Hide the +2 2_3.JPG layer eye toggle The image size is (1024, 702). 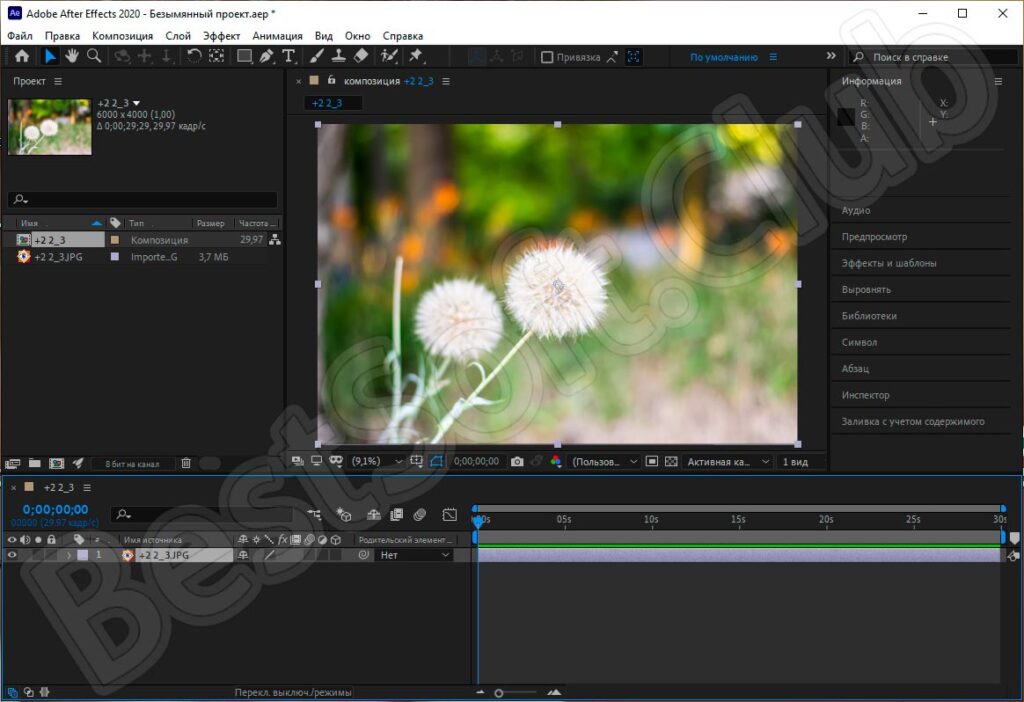pyautogui.click(x=12, y=555)
